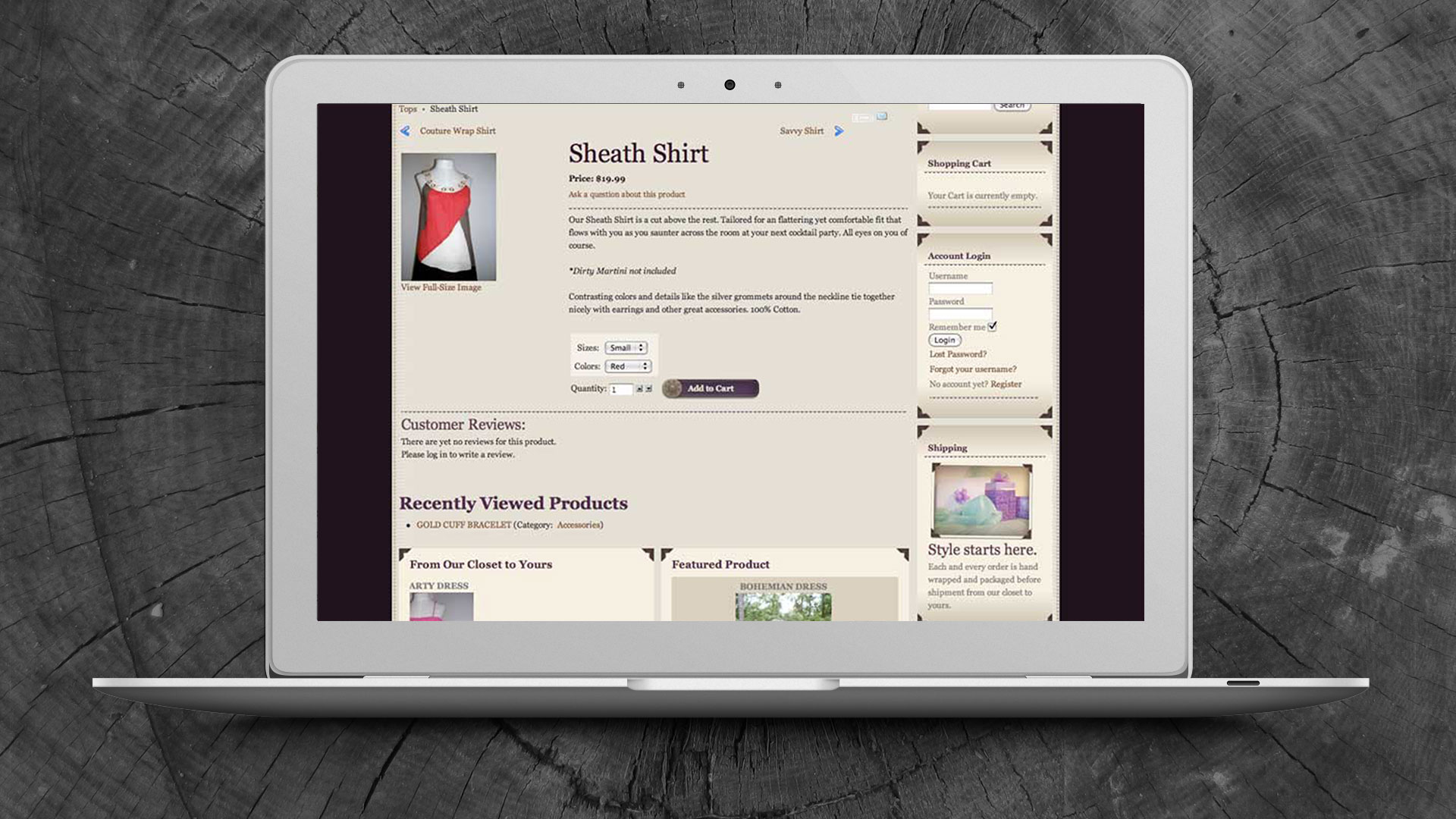Open the Gold Cuff Bracelet link
1456x819 pixels.
click(463, 525)
